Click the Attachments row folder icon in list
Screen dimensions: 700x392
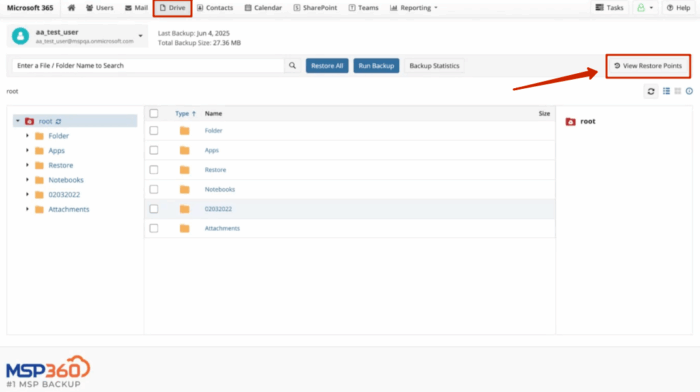184,229
